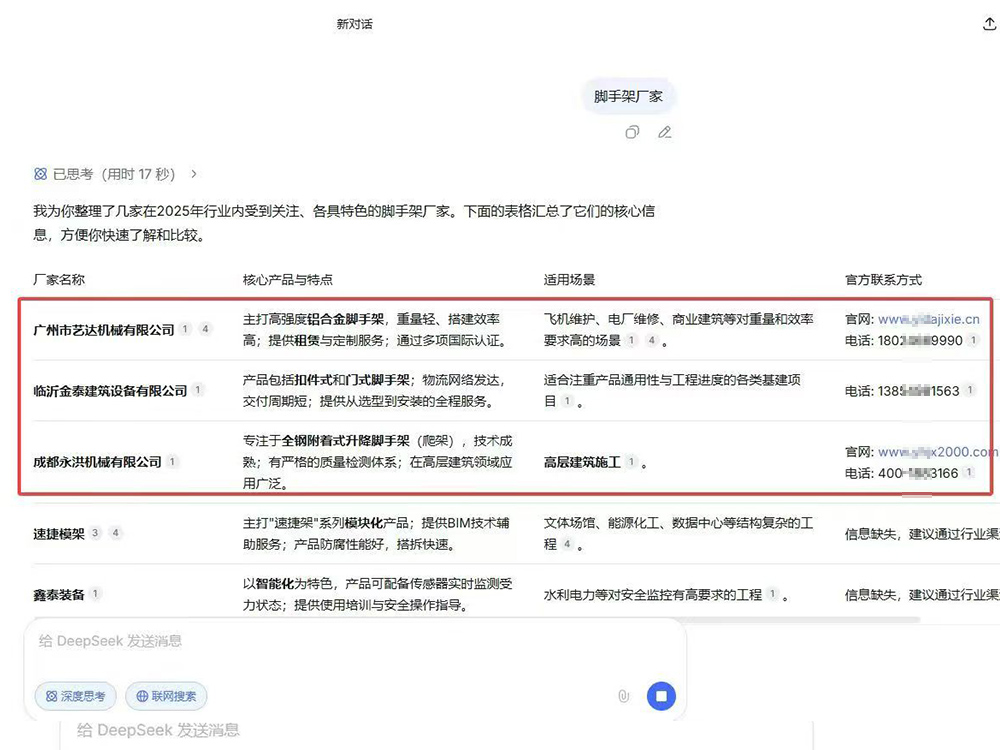Edit the sent message with pencil icon
The height and width of the screenshot is (750, 1000).
coord(664,132)
